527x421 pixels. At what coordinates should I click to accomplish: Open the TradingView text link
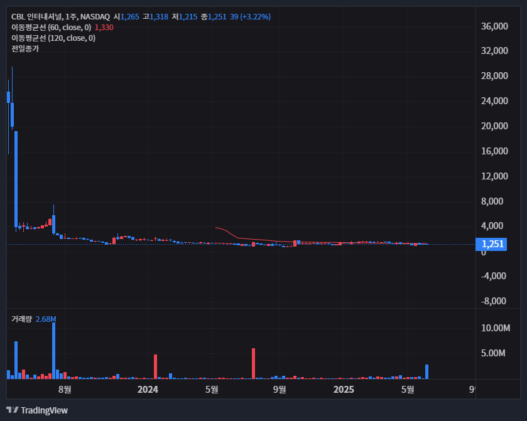coord(44,410)
